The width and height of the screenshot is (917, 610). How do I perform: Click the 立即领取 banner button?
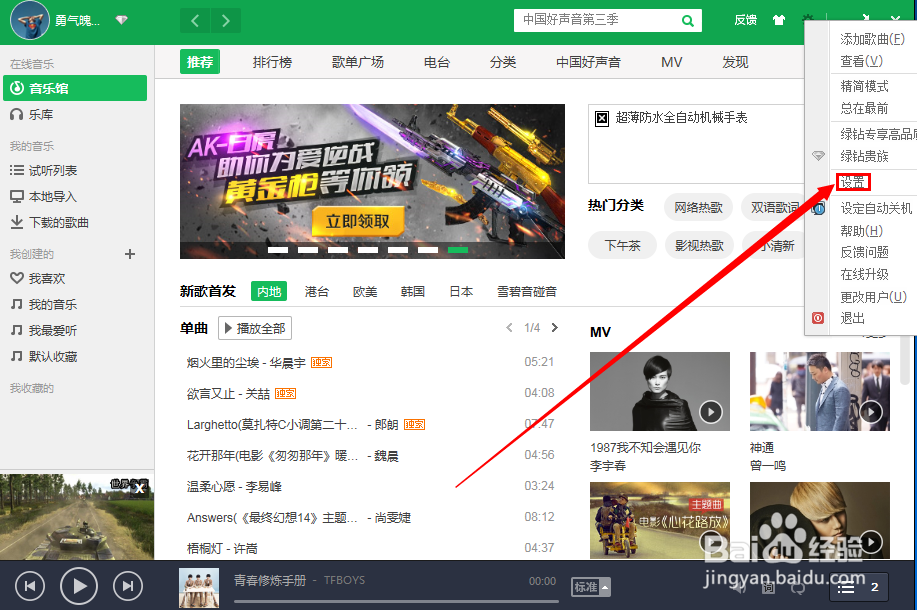coord(357,222)
